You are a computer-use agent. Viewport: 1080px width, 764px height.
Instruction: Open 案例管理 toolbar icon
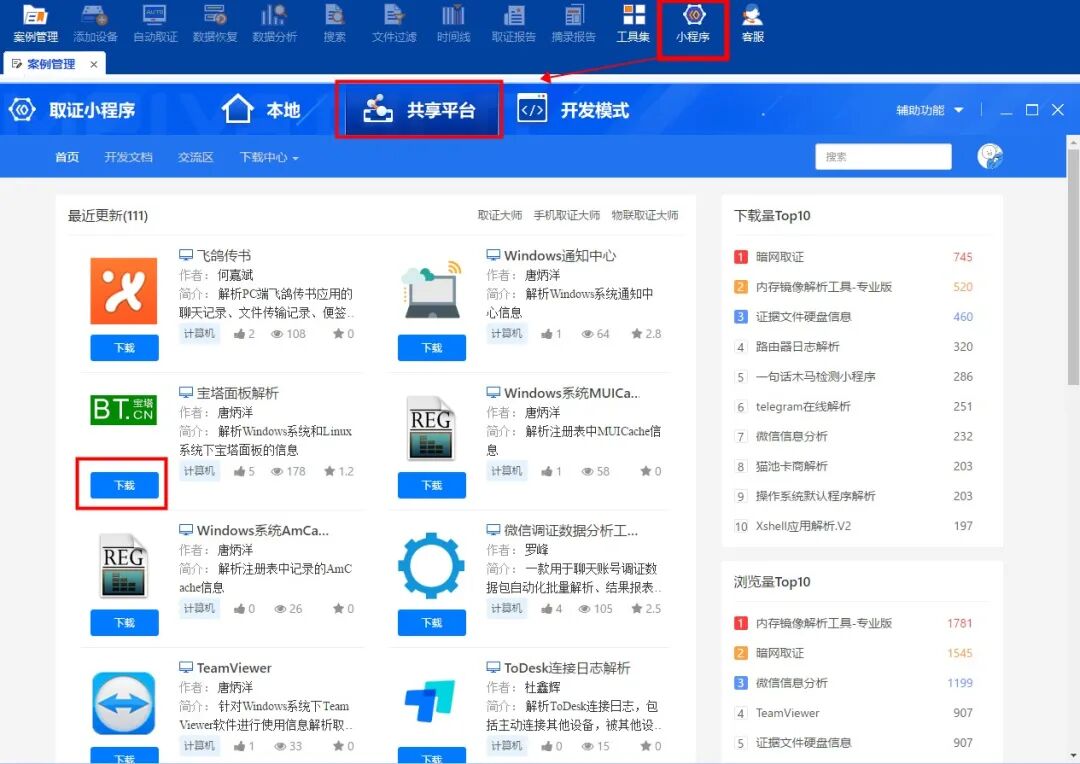click(x=35, y=23)
